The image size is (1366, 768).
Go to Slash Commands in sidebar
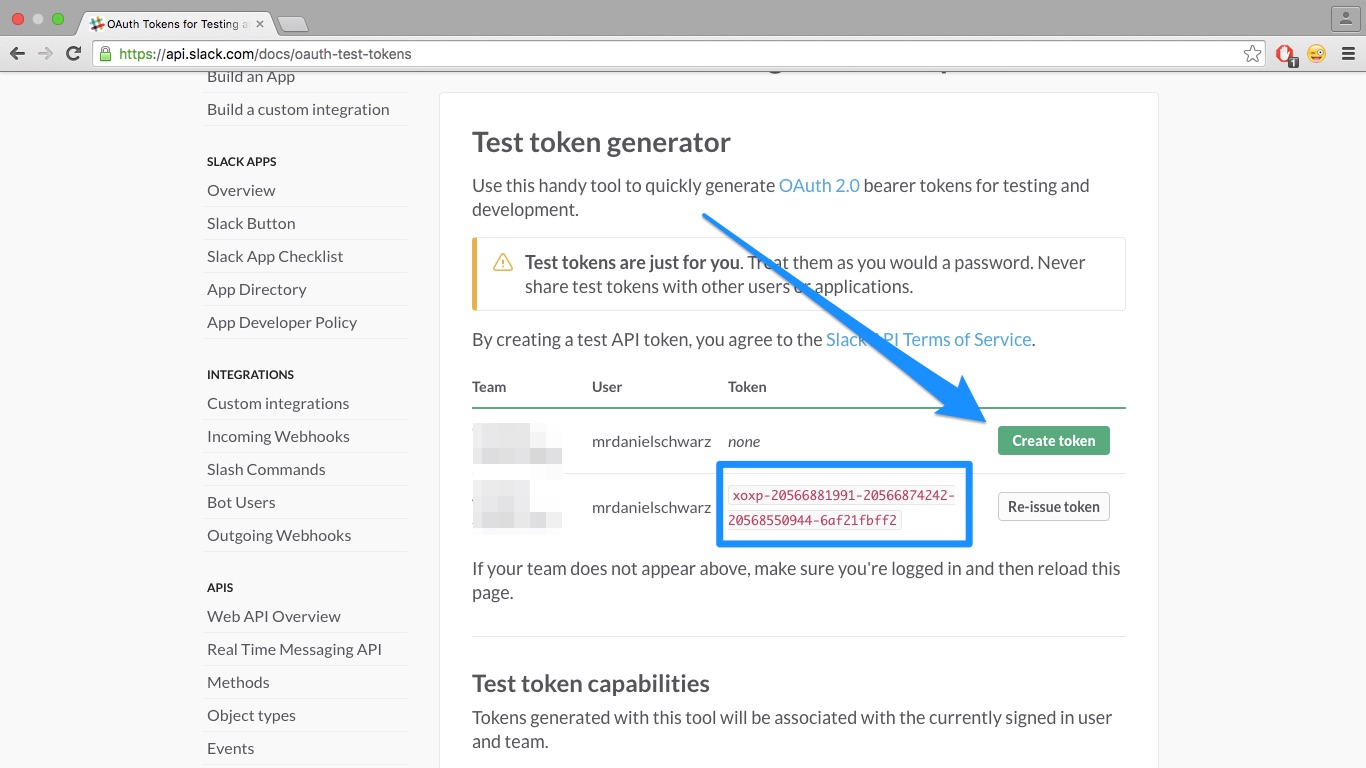click(266, 470)
